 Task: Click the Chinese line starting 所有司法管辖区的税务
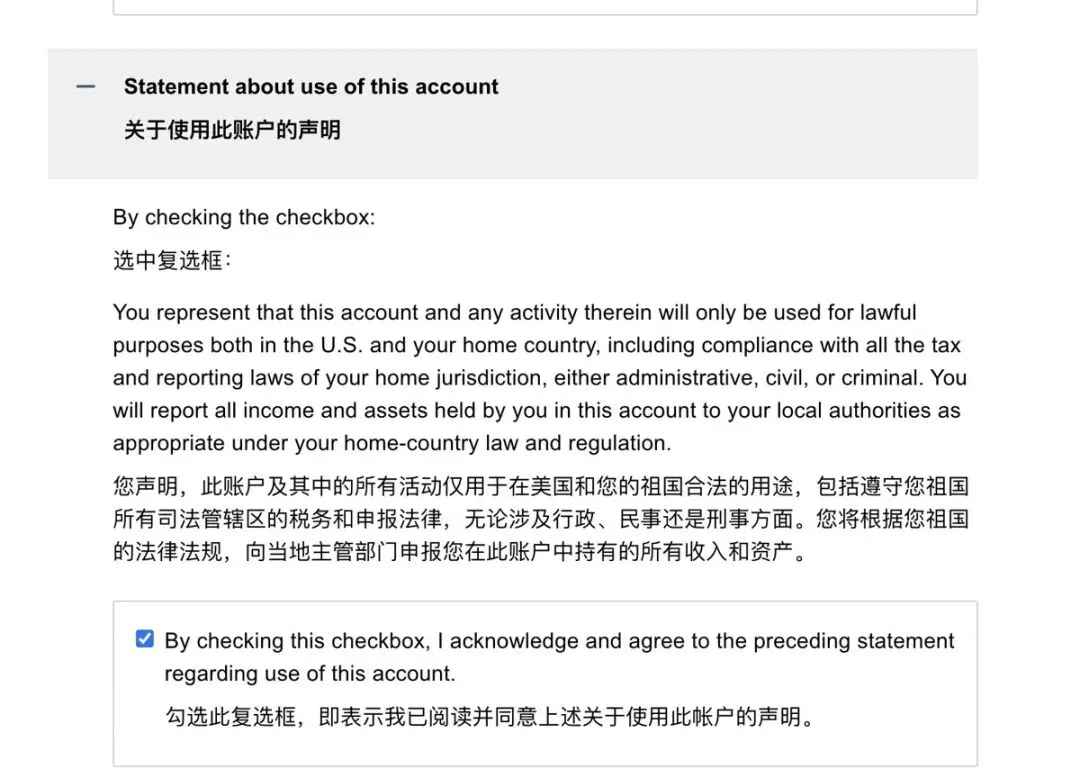(541, 519)
